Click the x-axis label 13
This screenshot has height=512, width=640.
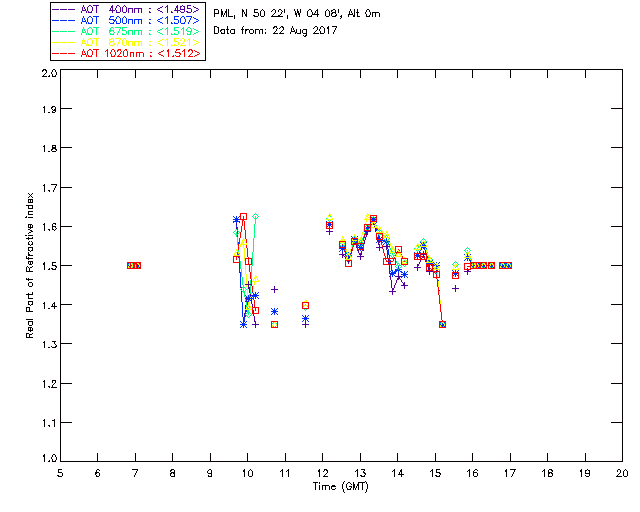point(360,473)
